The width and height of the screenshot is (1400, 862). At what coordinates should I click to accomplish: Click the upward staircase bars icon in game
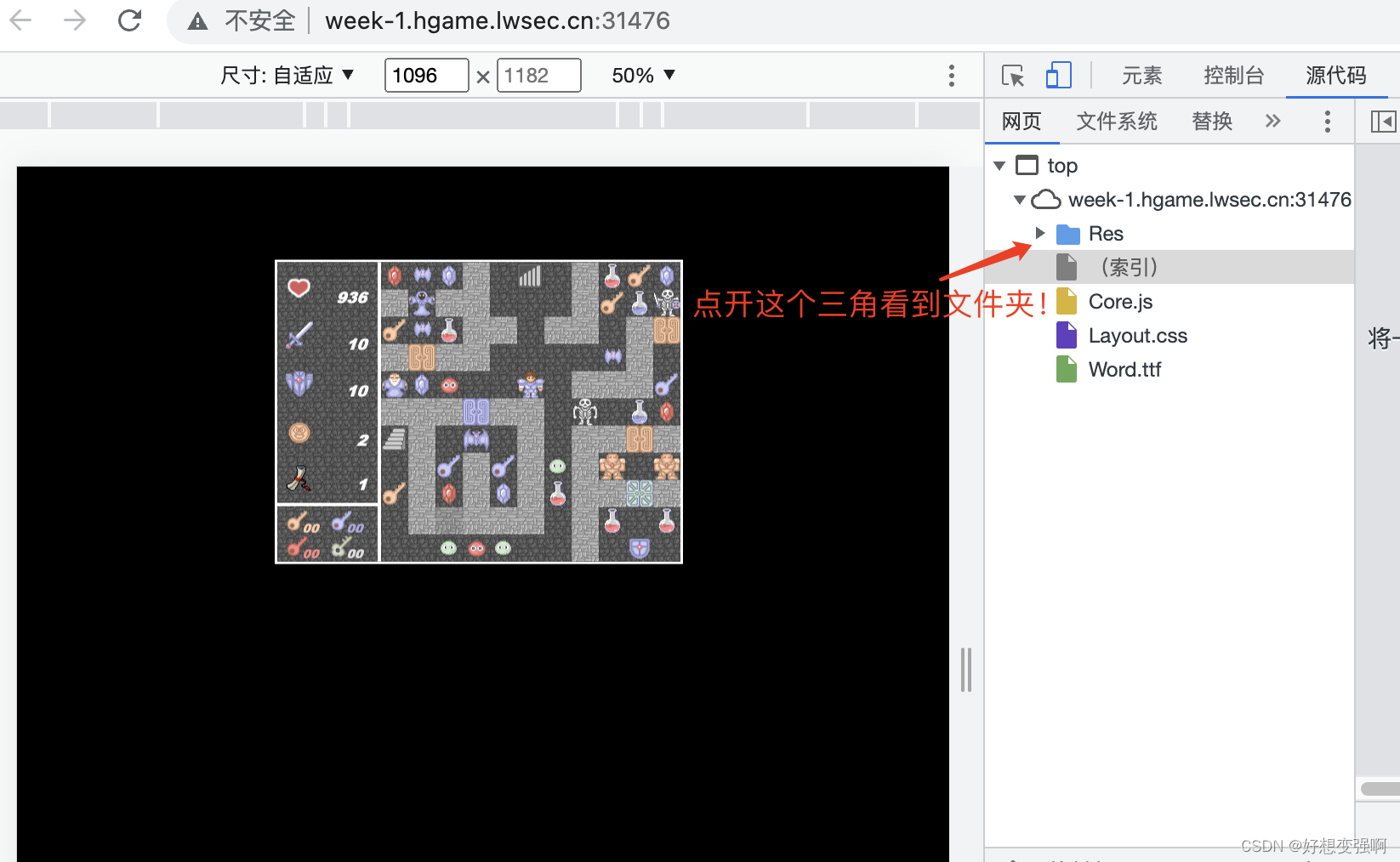point(531,275)
